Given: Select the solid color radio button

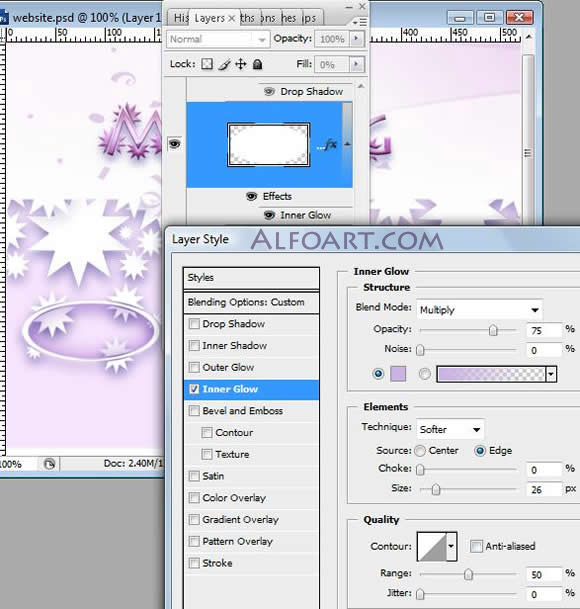Looking at the screenshot, I should [x=378, y=374].
